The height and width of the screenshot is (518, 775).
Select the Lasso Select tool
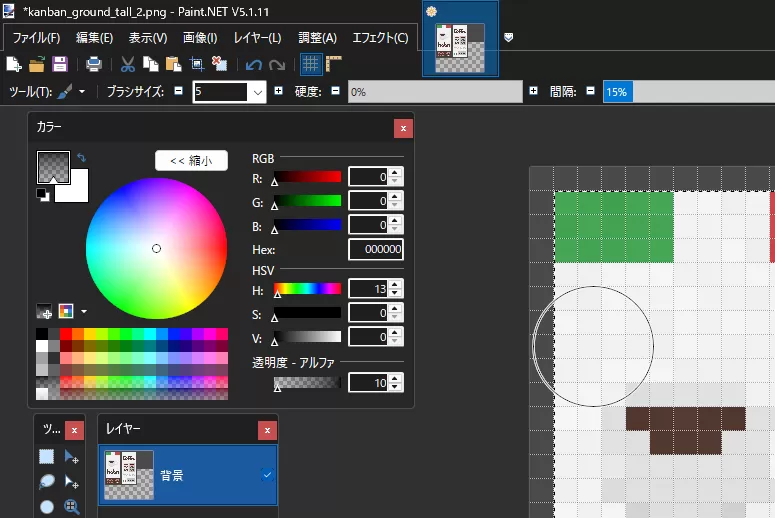47,482
